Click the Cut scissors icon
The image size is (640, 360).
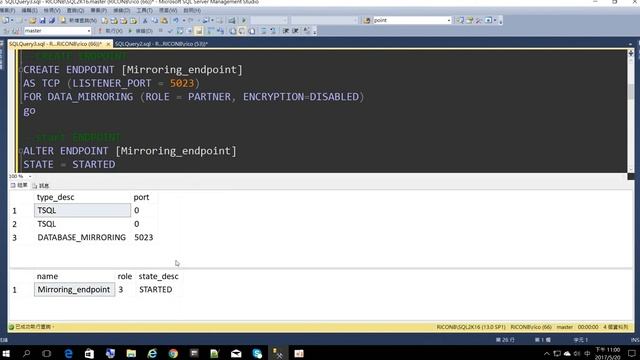(145, 20)
